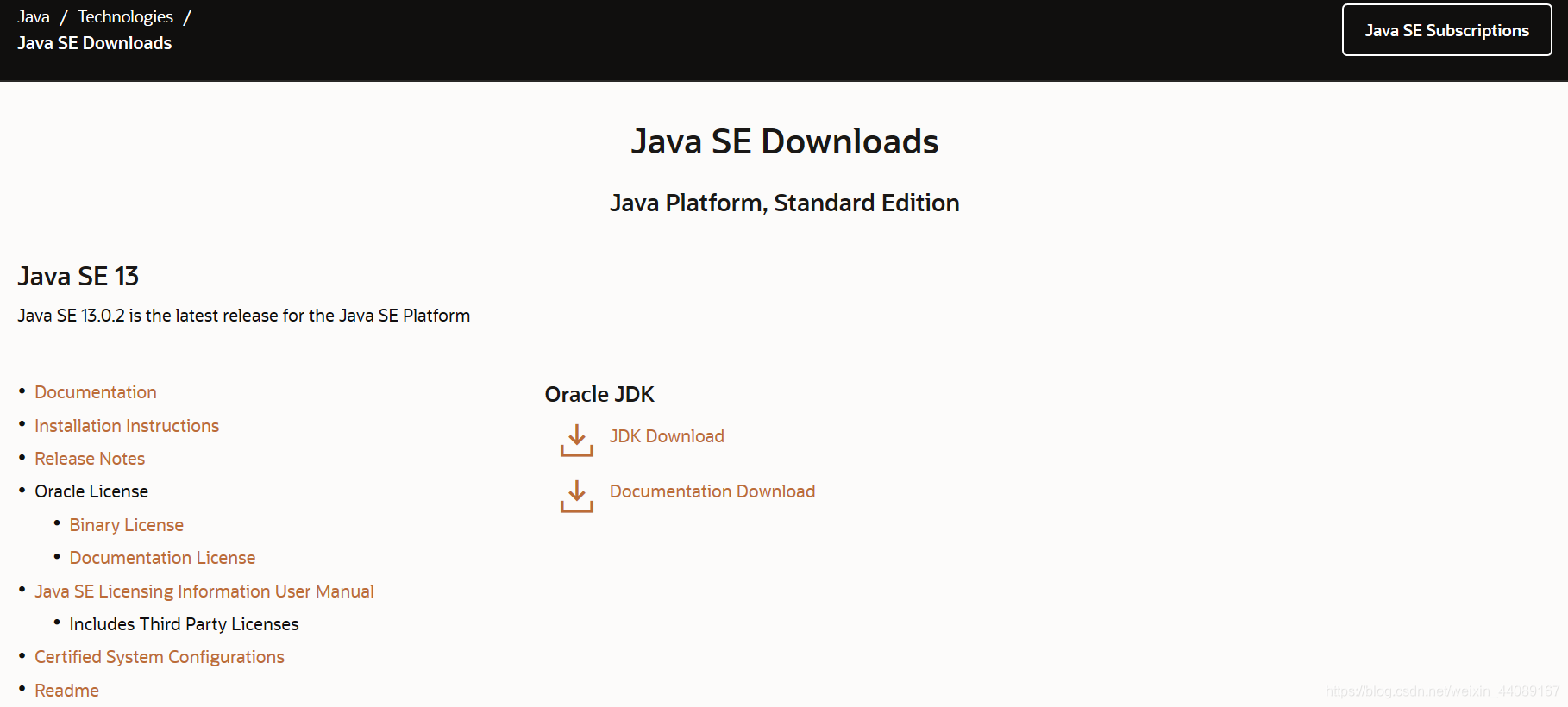This screenshot has width=1568, height=707.
Task: Open the Documentation License link
Action: point(162,558)
